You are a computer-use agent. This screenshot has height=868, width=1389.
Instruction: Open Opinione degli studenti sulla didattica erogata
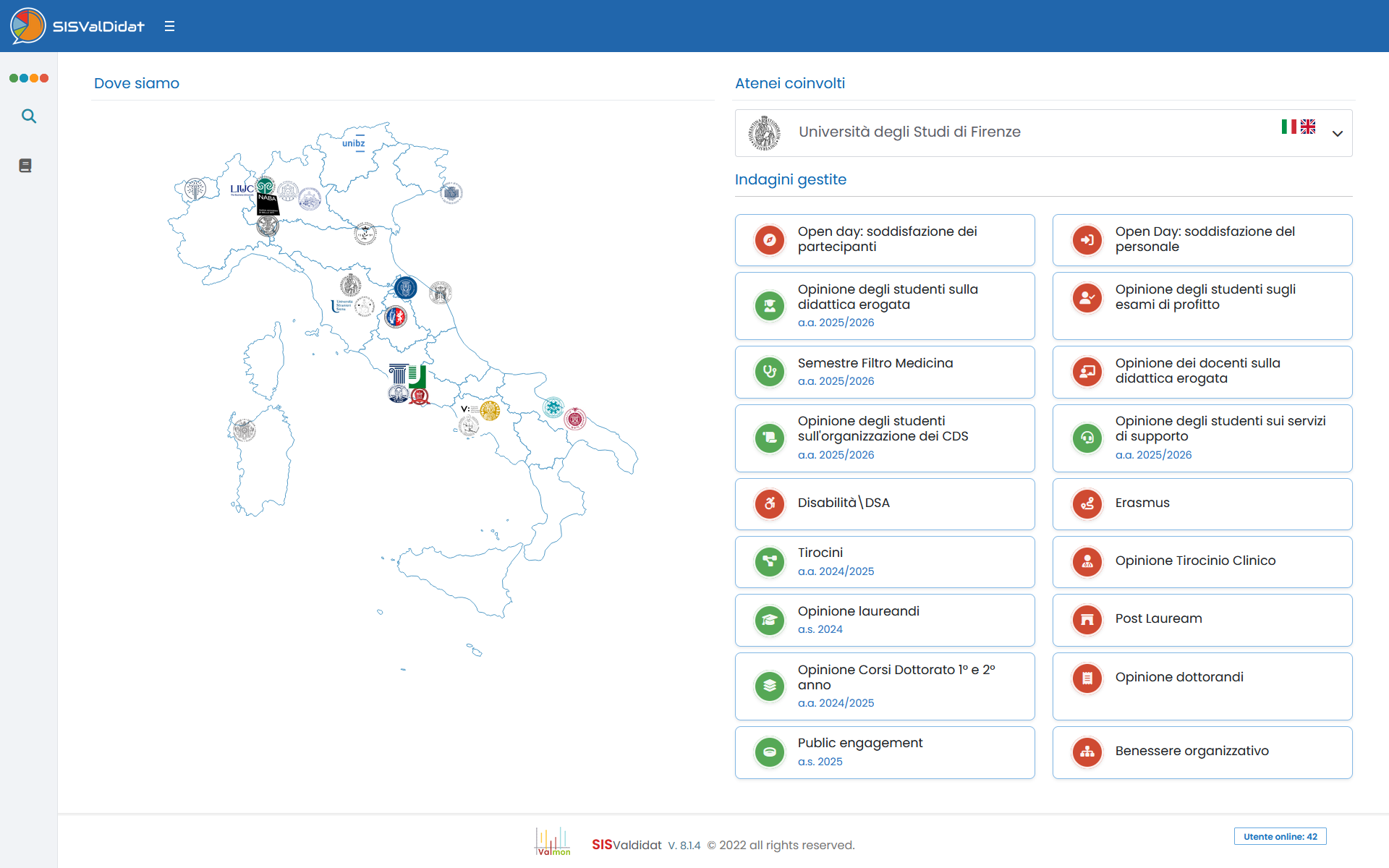[885, 306]
